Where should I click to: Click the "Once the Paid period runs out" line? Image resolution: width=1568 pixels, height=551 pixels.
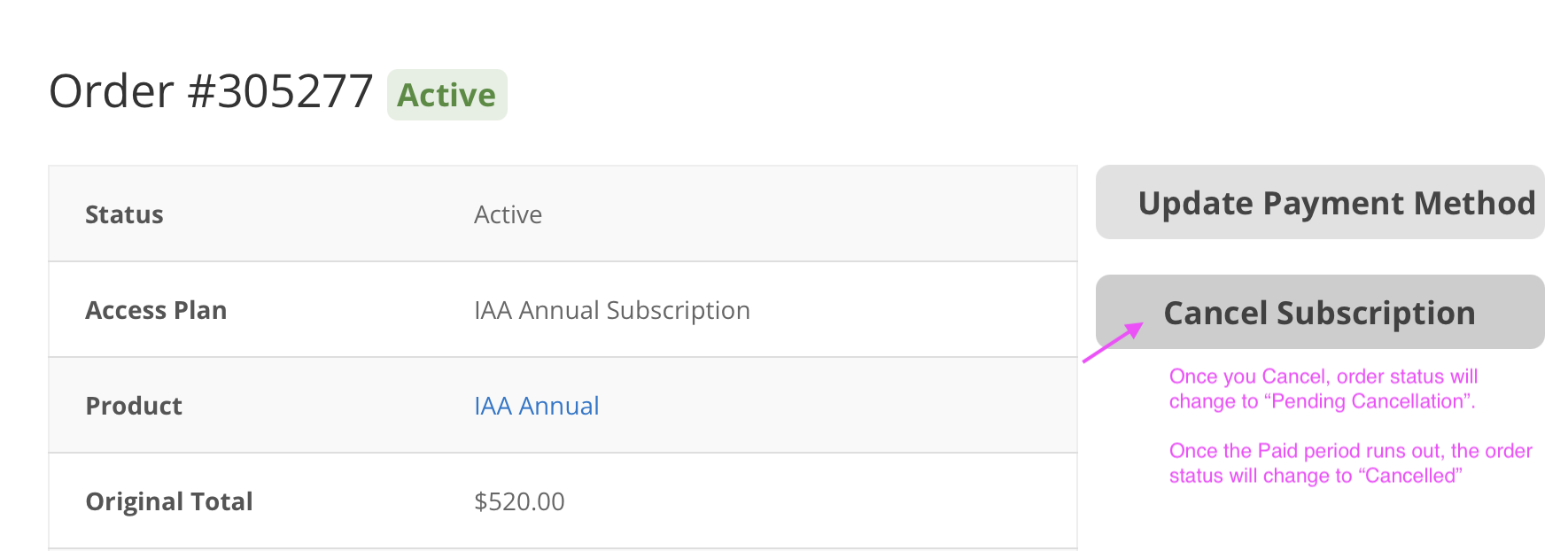pos(1350,451)
